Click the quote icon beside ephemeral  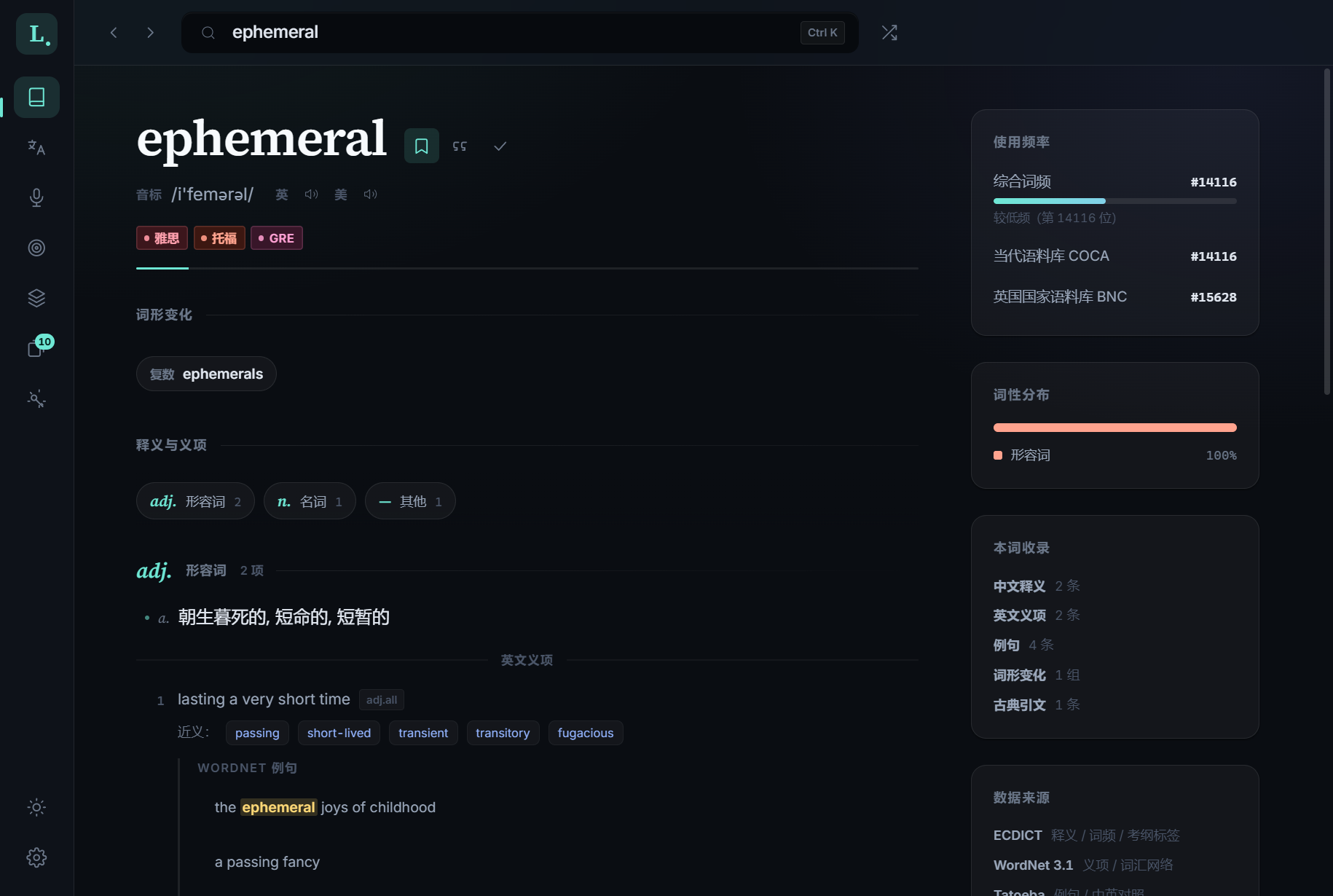(460, 146)
